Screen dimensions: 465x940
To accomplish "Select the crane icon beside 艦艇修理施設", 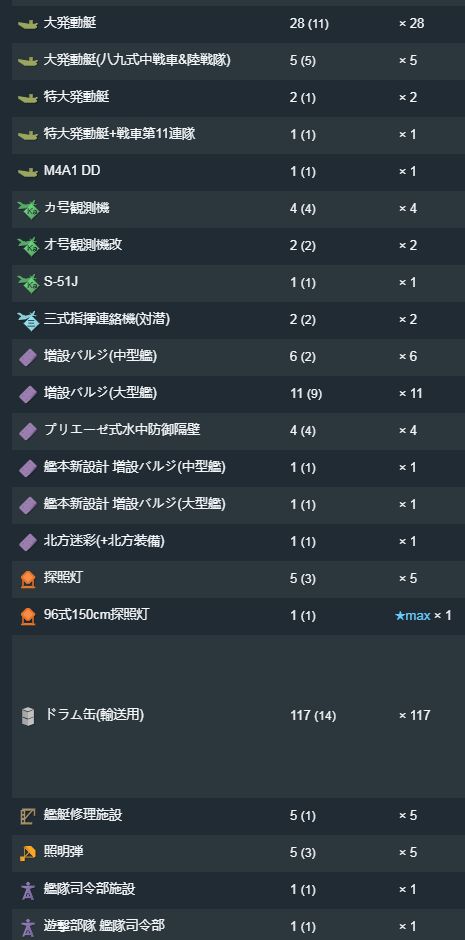I will [28, 816].
